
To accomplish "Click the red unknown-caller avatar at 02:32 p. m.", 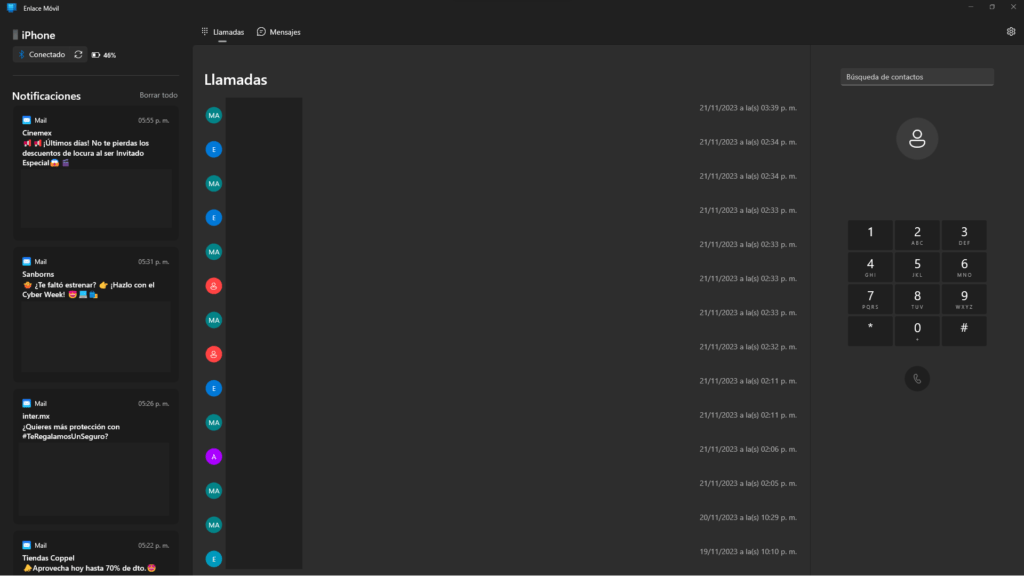I will point(213,354).
